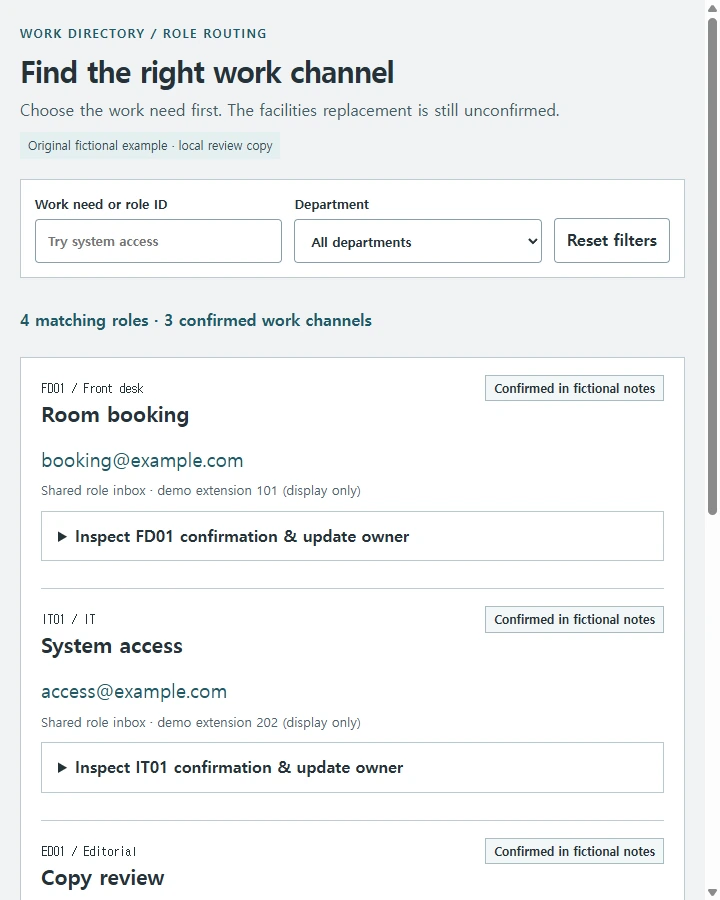720x900 pixels.
Task: Click the IT01 / IT label
Action: [x=68, y=619]
